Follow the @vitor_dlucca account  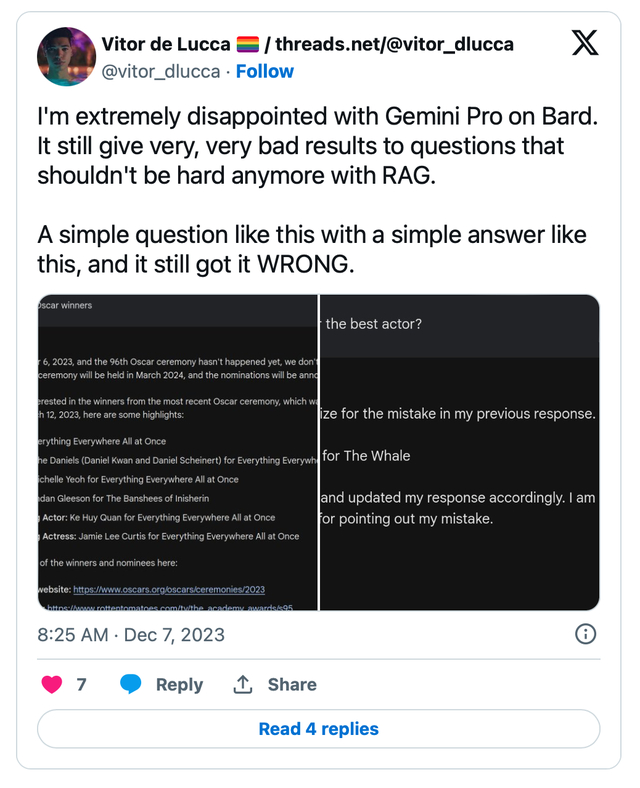tap(264, 71)
